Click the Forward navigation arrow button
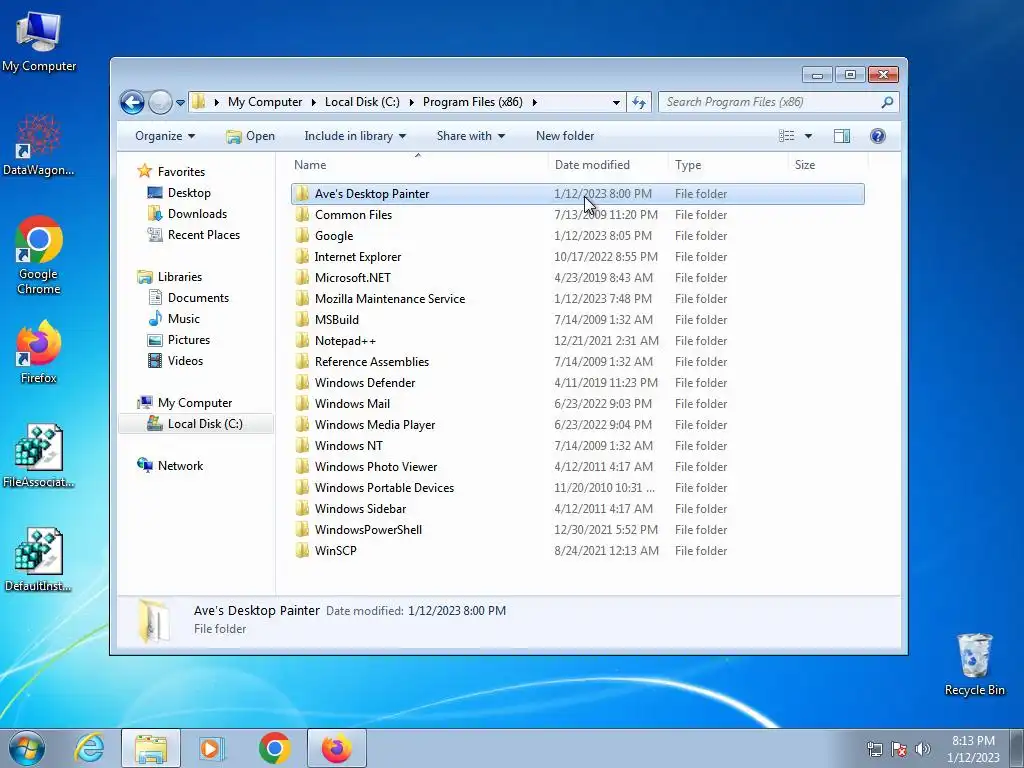Image resolution: width=1024 pixels, height=768 pixels. 160,103
